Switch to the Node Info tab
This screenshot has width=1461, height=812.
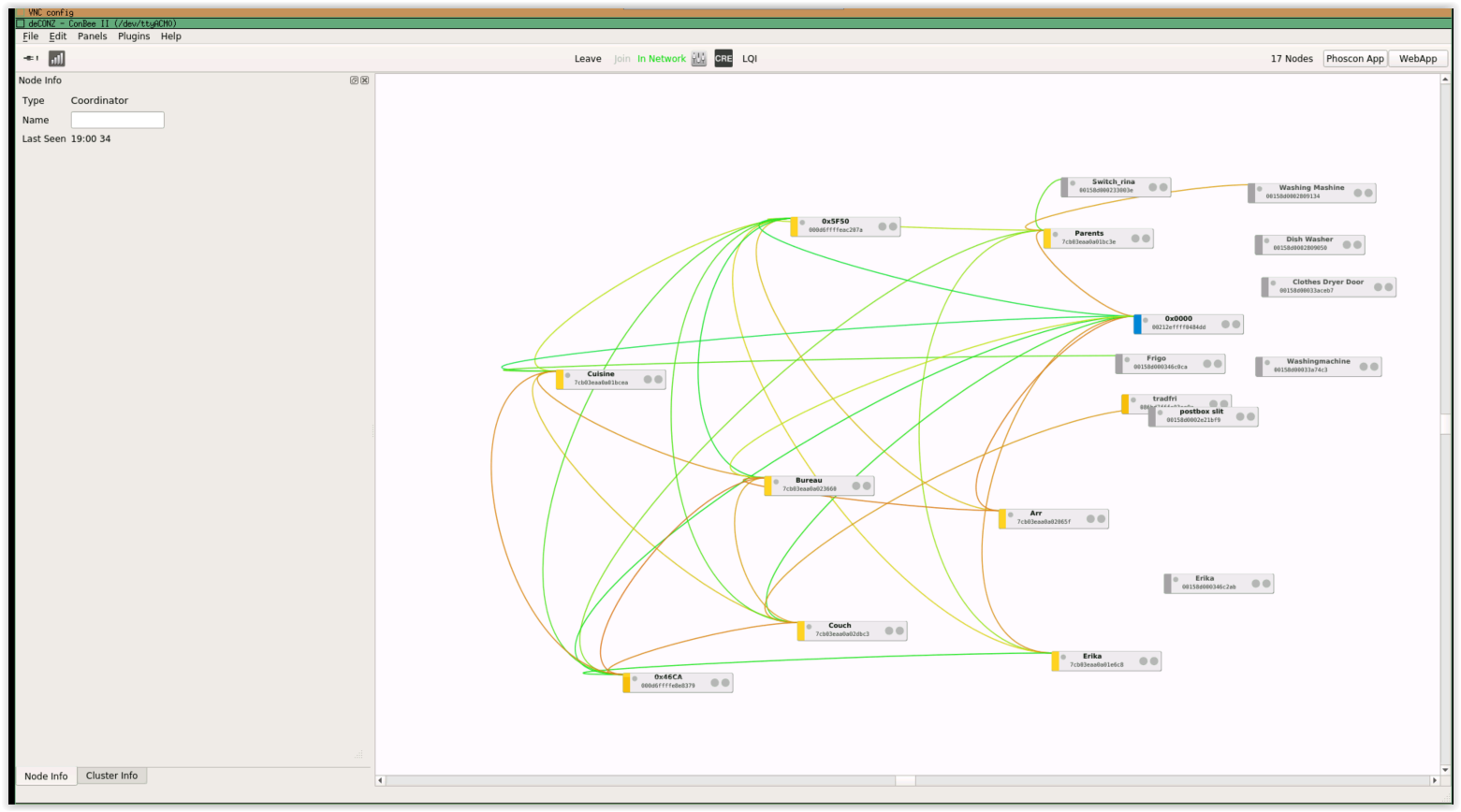click(46, 776)
